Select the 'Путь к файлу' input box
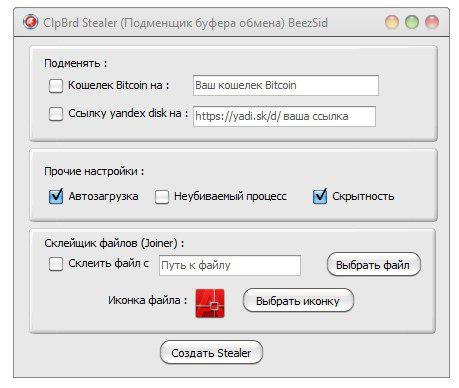Screen dimensions: 459x388 coord(230,265)
